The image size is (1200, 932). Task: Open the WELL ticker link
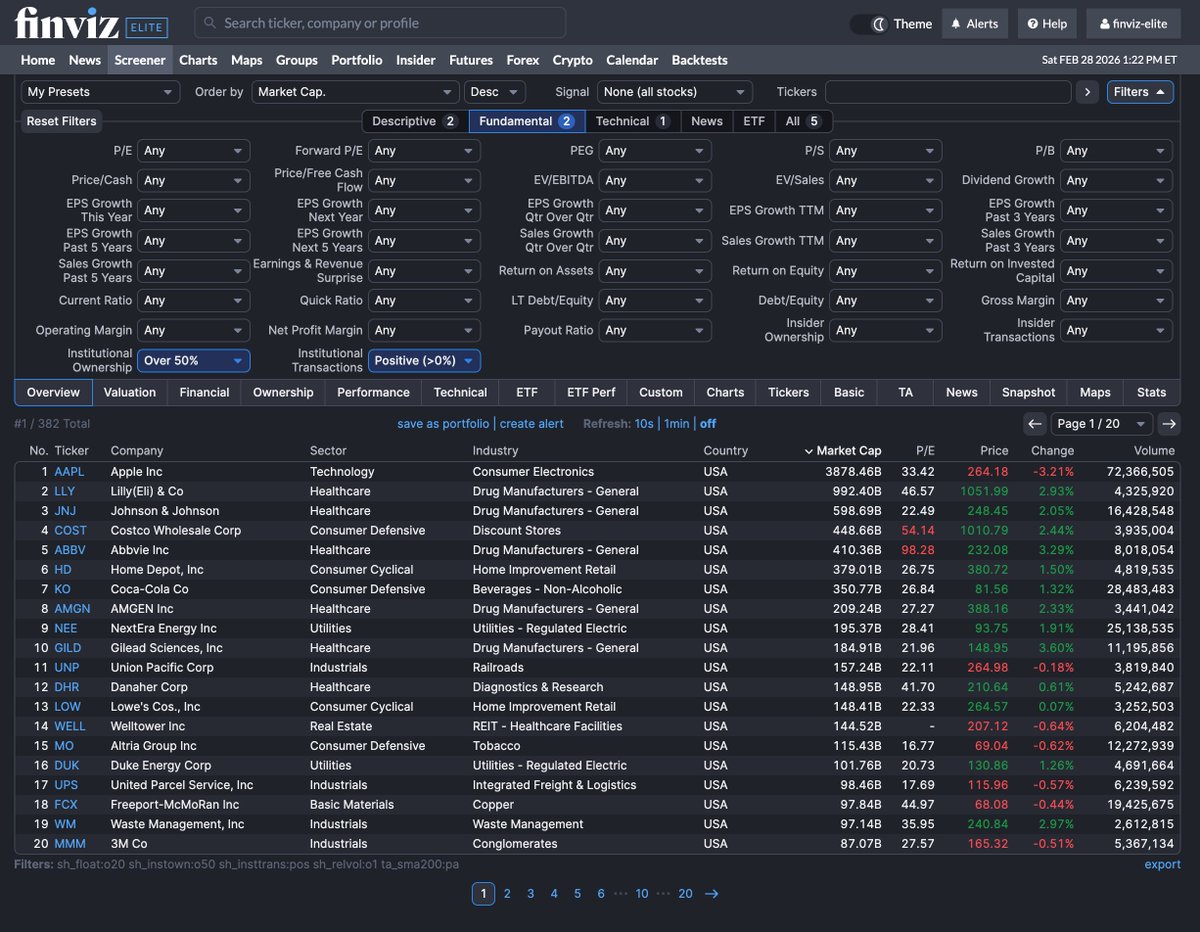[x=70, y=727]
